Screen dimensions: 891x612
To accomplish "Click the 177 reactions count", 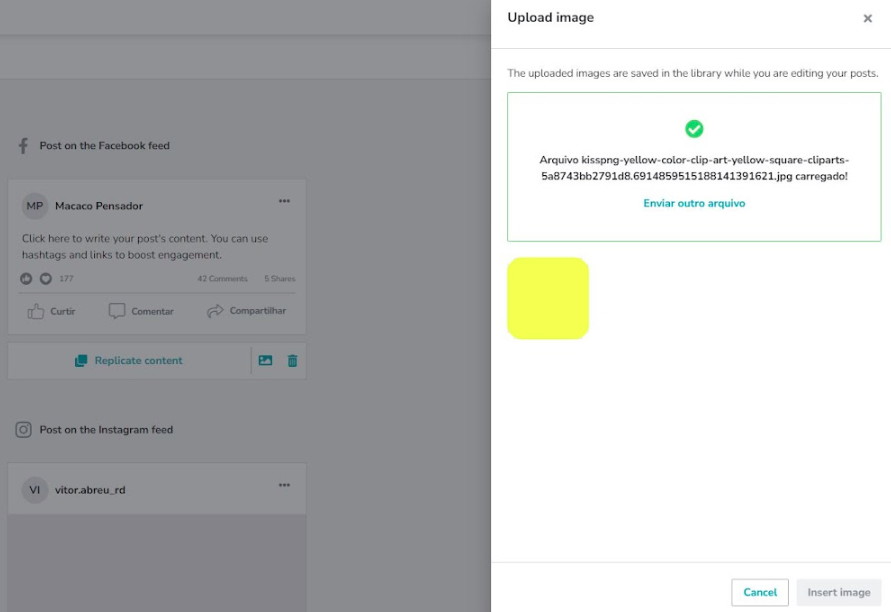I will point(66,278).
